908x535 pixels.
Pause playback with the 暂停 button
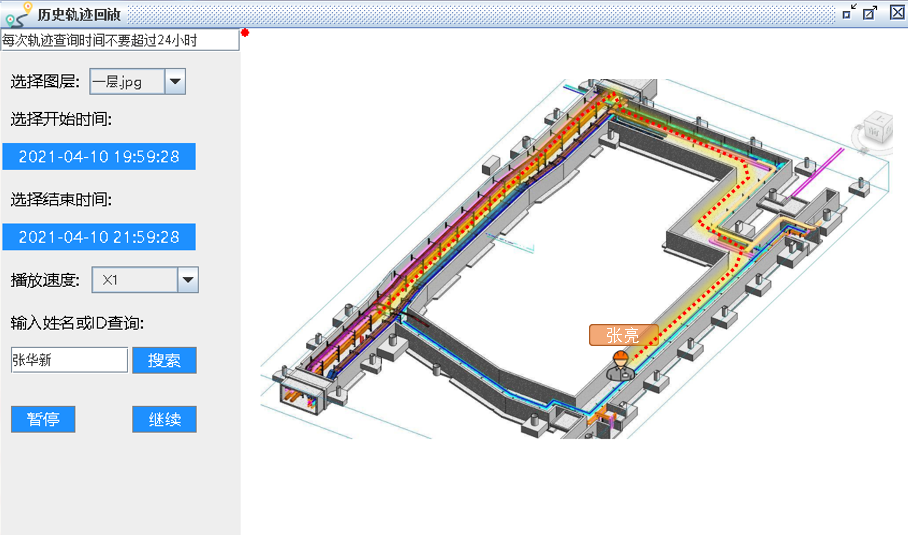(x=43, y=420)
